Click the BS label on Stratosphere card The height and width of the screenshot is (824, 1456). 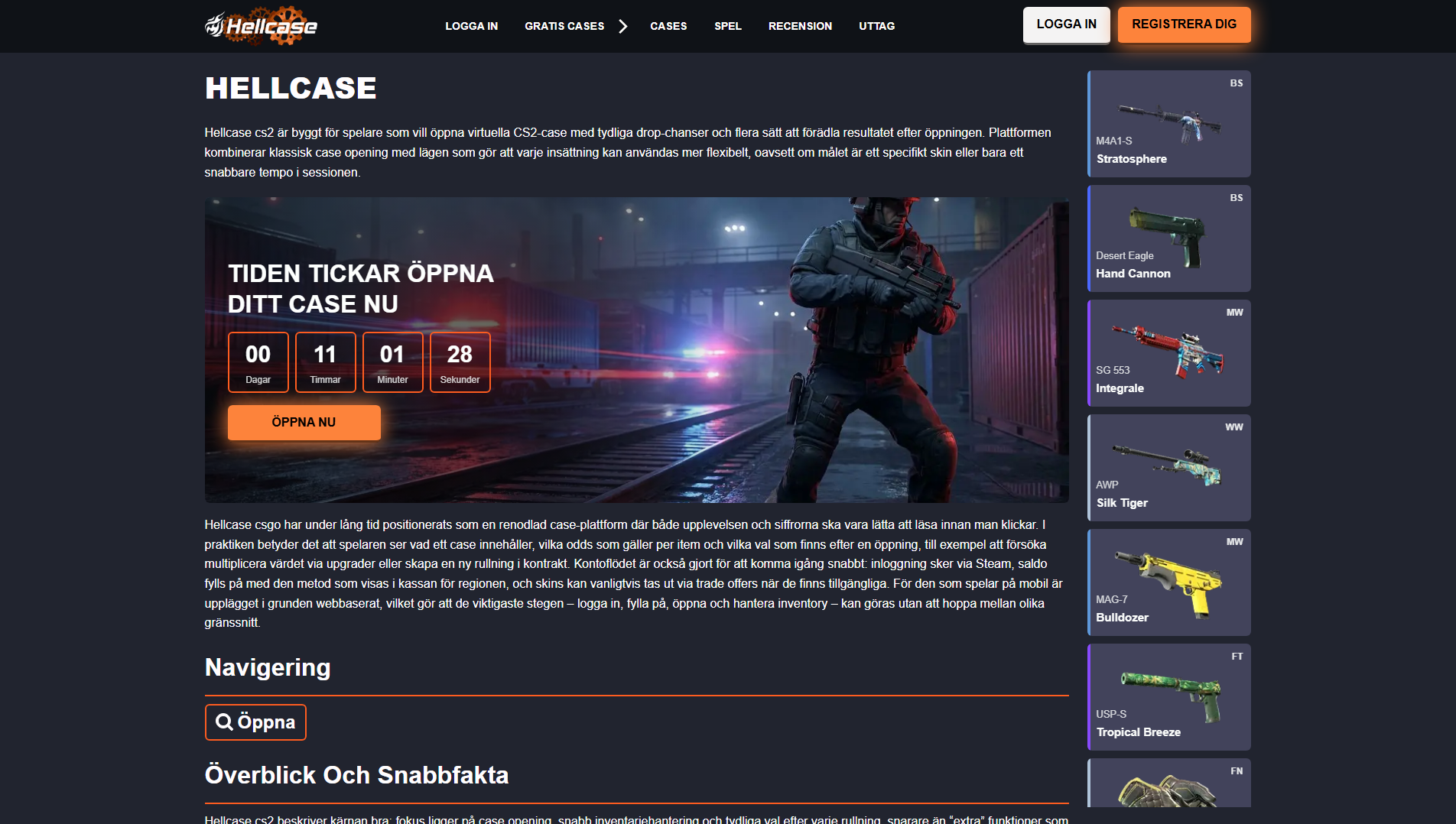pyautogui.click(x=1236, y=83)
